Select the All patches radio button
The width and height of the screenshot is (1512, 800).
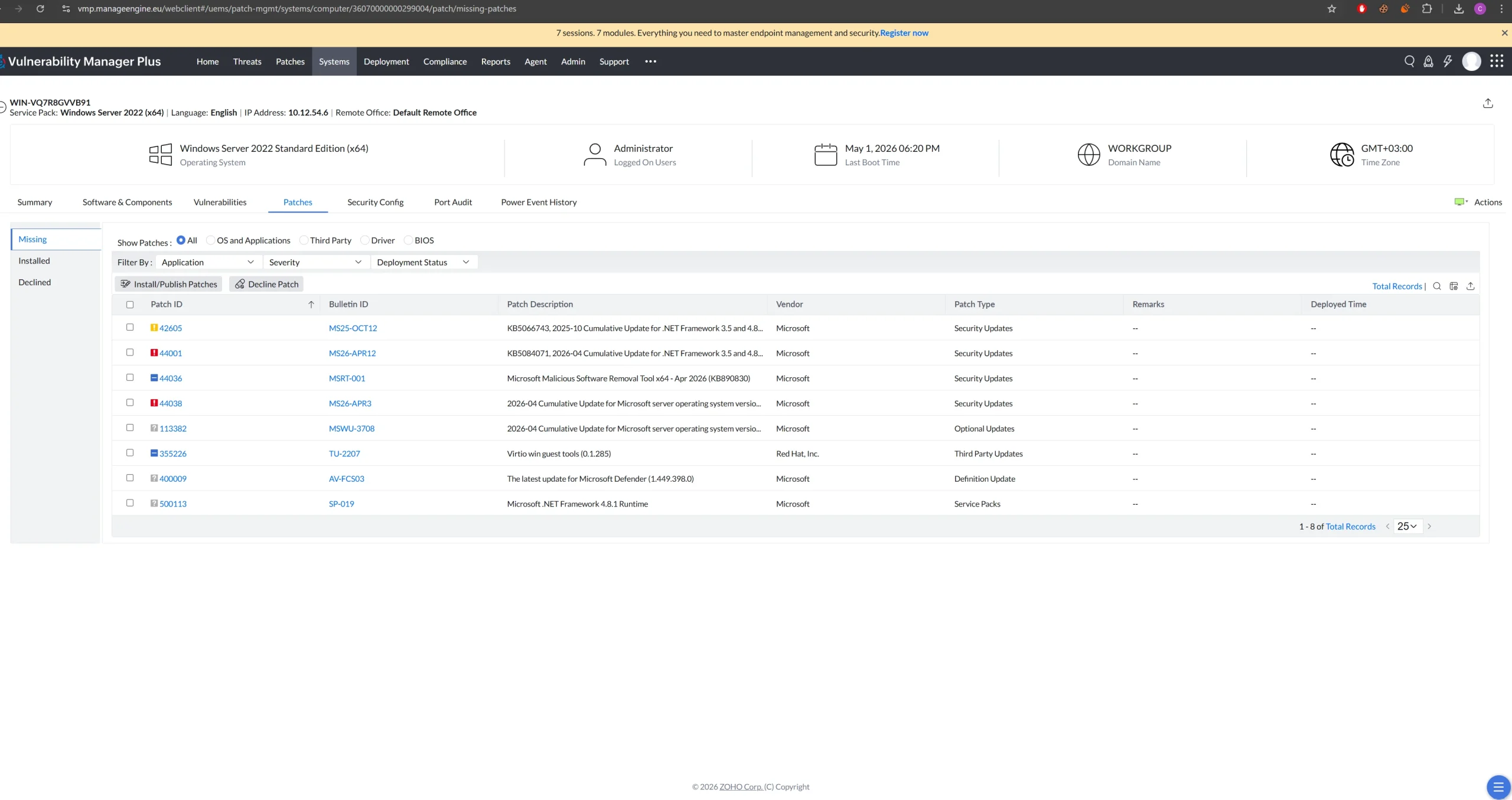pos(181,240)
